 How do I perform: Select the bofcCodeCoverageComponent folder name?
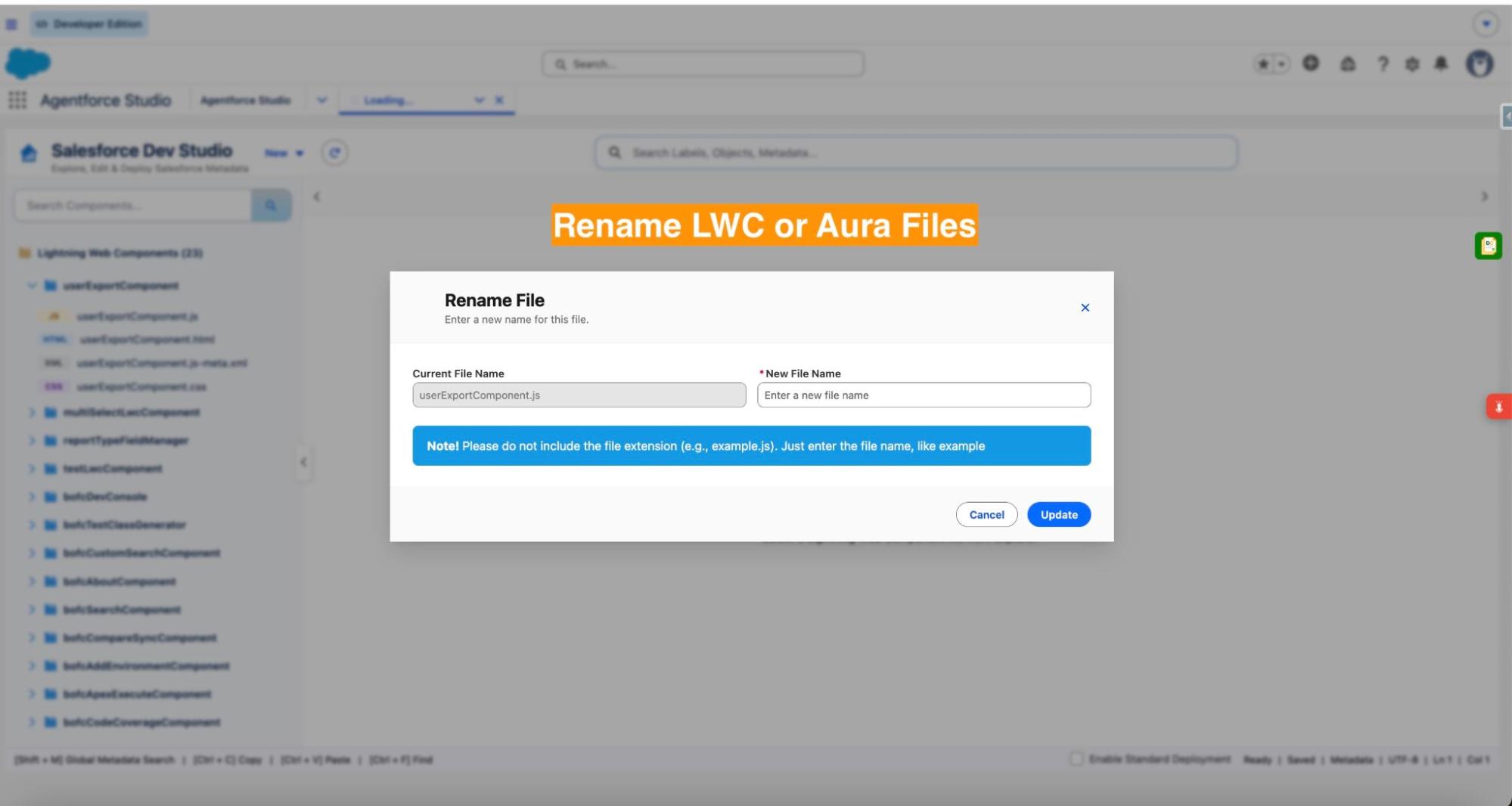[x=141, y=722]
